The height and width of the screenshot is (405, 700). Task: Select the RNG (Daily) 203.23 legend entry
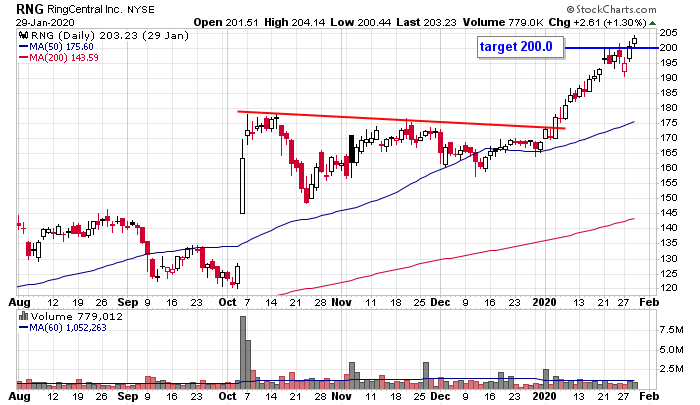point(110,36)
